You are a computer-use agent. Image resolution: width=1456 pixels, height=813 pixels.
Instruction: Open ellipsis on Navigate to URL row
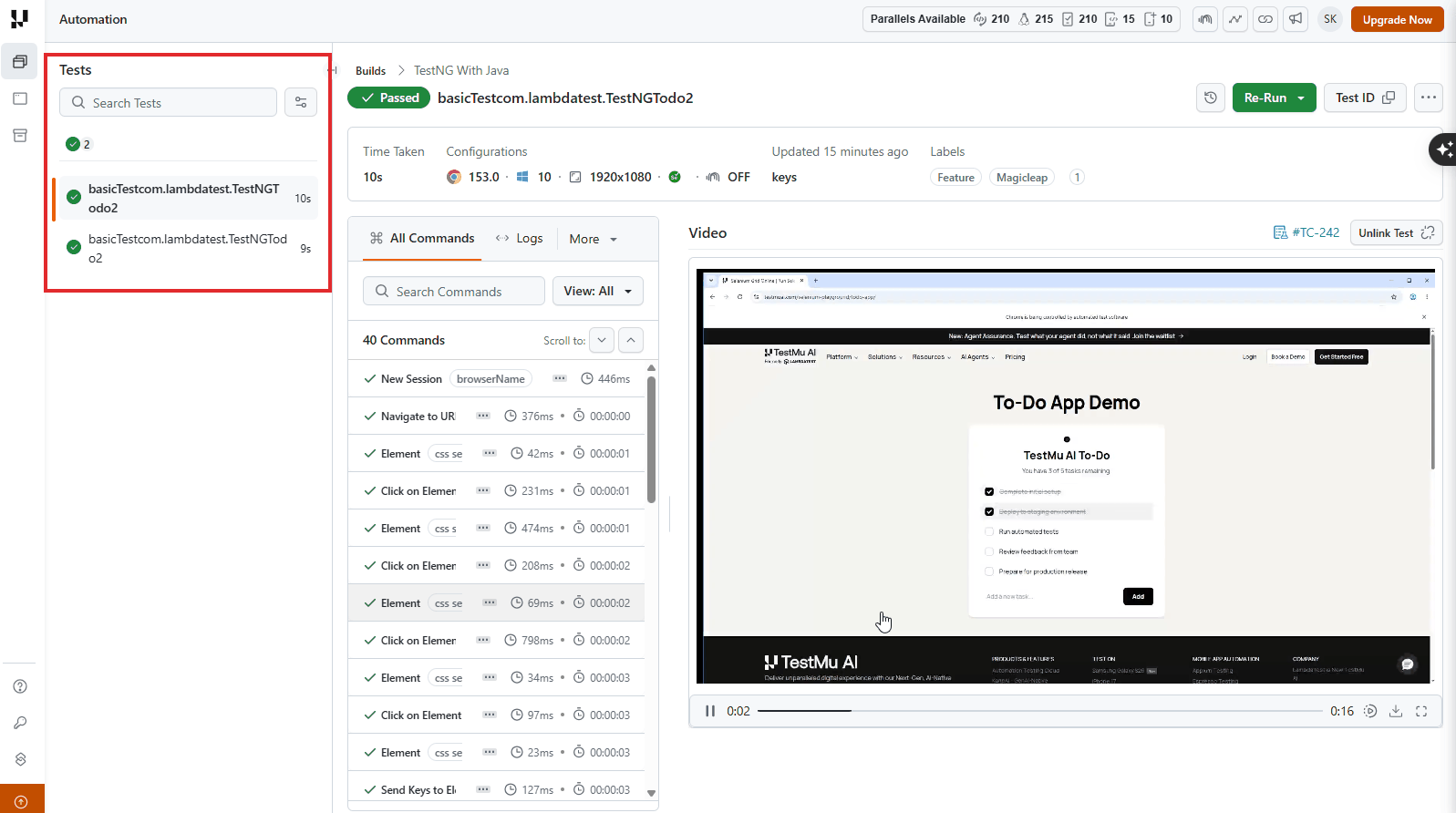[483, 416]
